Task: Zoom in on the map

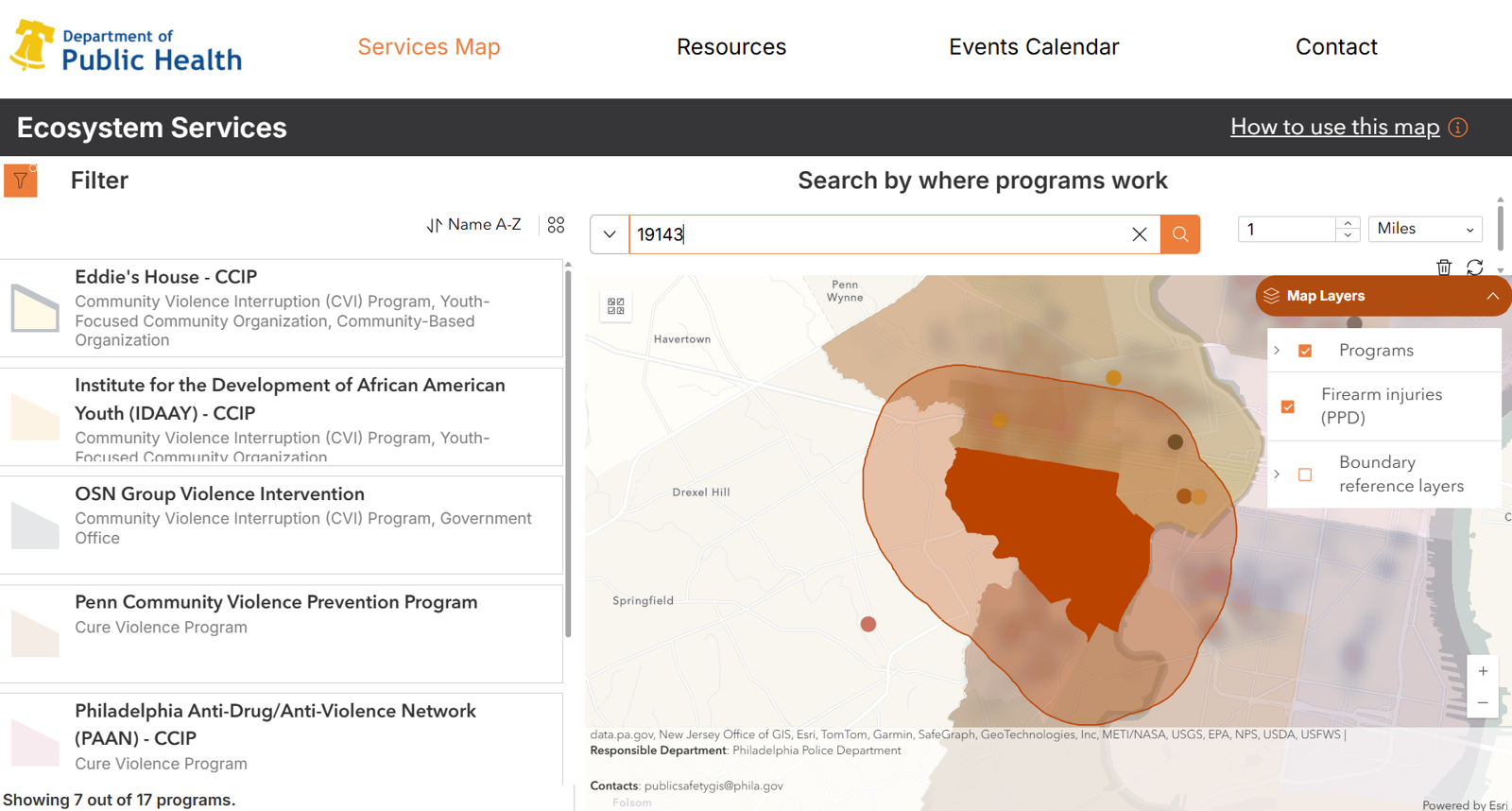Action: [1483, 671]
